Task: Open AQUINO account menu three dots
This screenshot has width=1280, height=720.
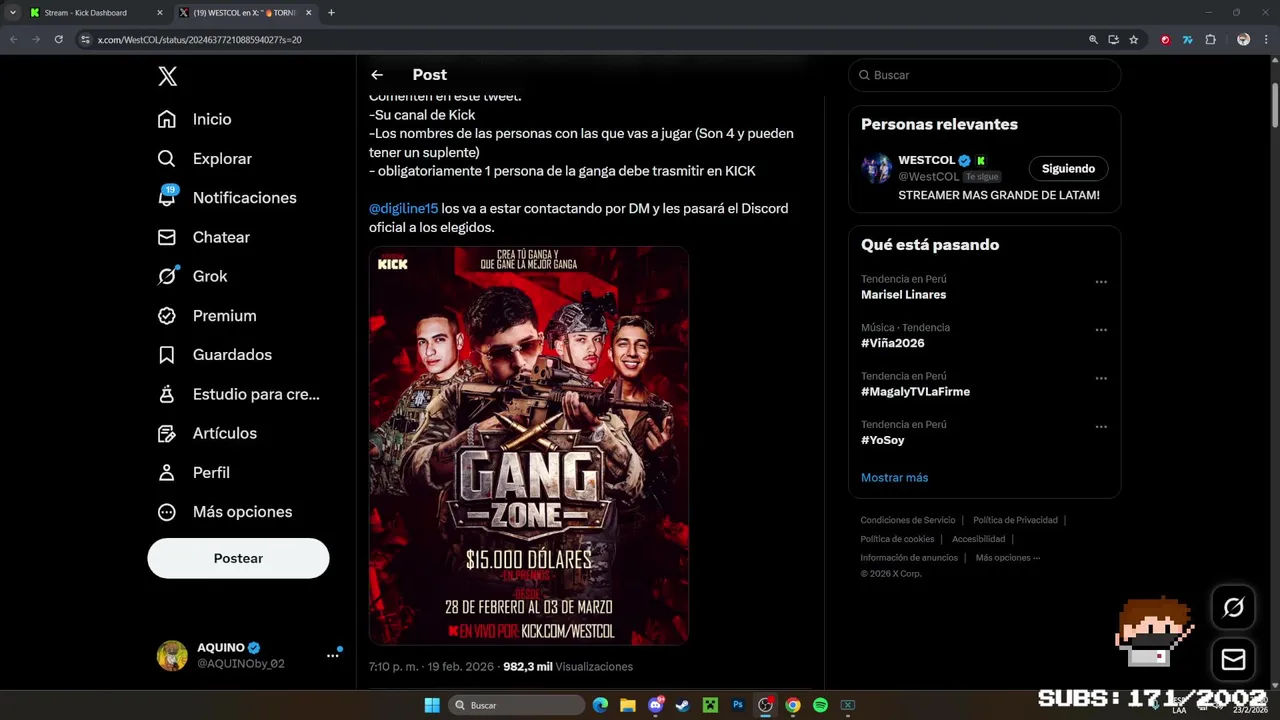Action: 332,656
